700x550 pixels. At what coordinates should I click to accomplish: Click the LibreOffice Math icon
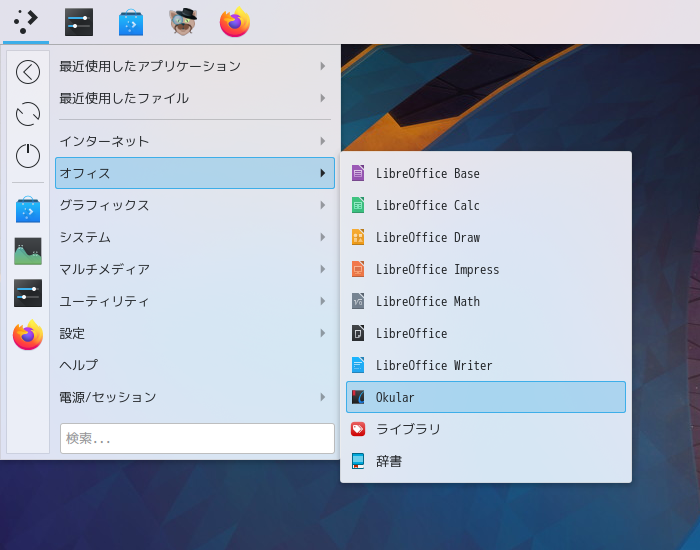point(358,301)
